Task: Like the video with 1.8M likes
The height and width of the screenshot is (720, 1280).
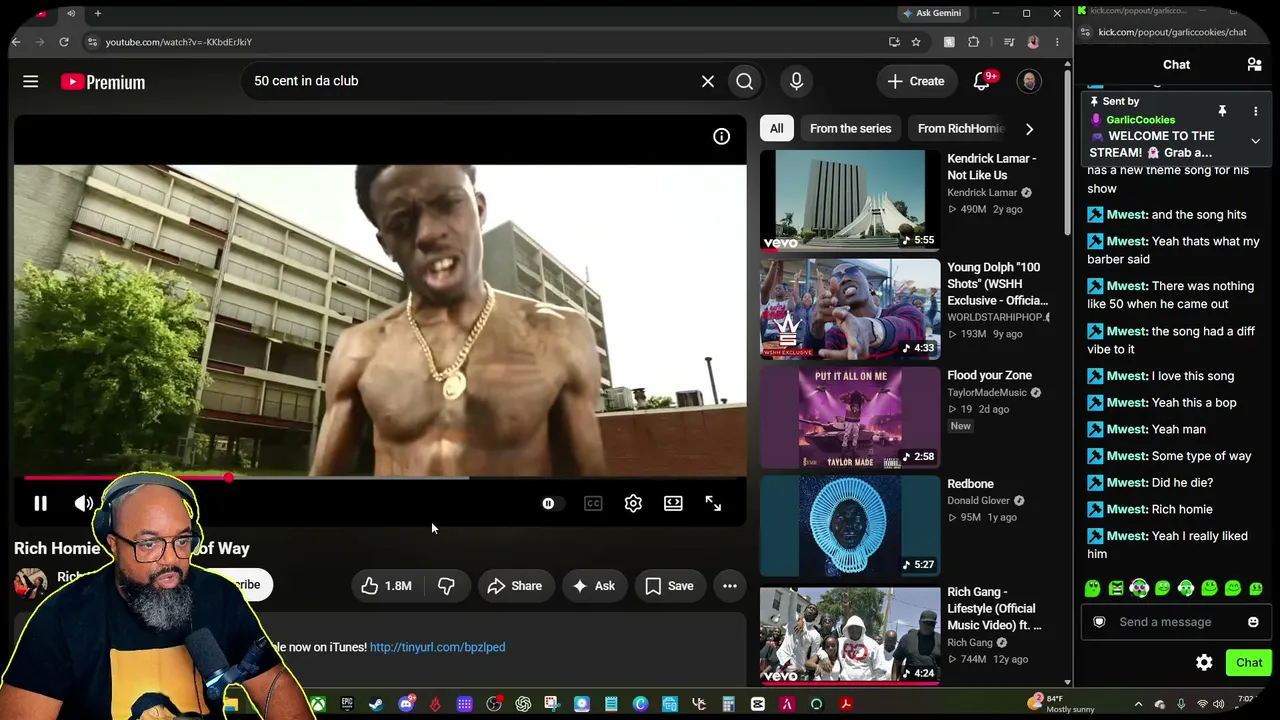Action: pyautogui.click(x=386, y=586)
